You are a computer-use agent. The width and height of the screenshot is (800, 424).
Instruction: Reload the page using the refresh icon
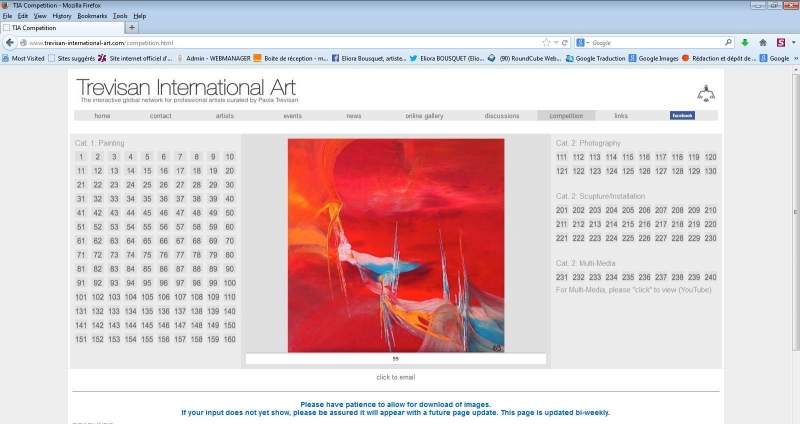pyautogui.click(x=566, y=43)
